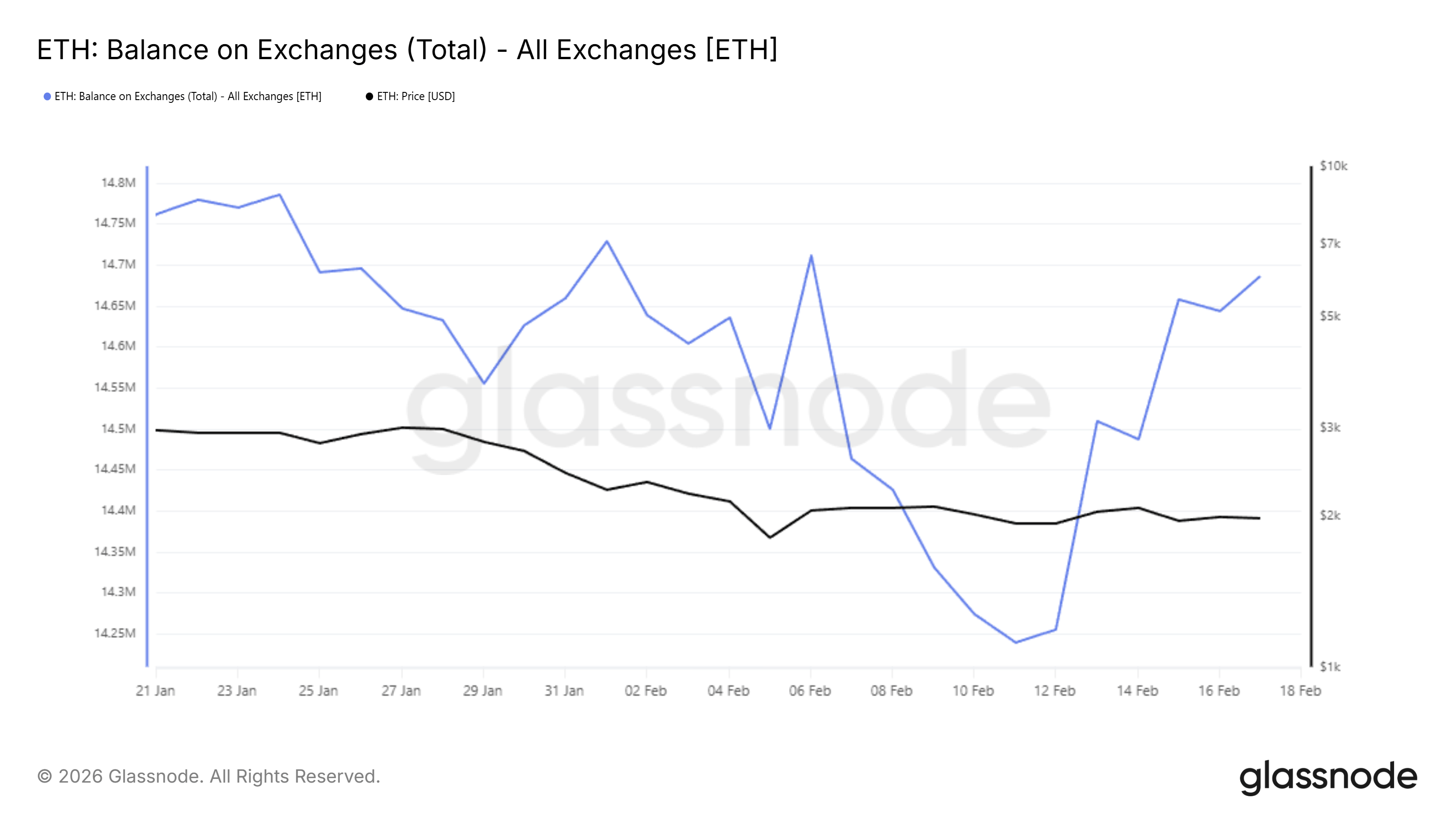Select the '31 Jan' date on the x-axis
The image size is (1456, 819).
pyautogui.click(x=564, y=691)
